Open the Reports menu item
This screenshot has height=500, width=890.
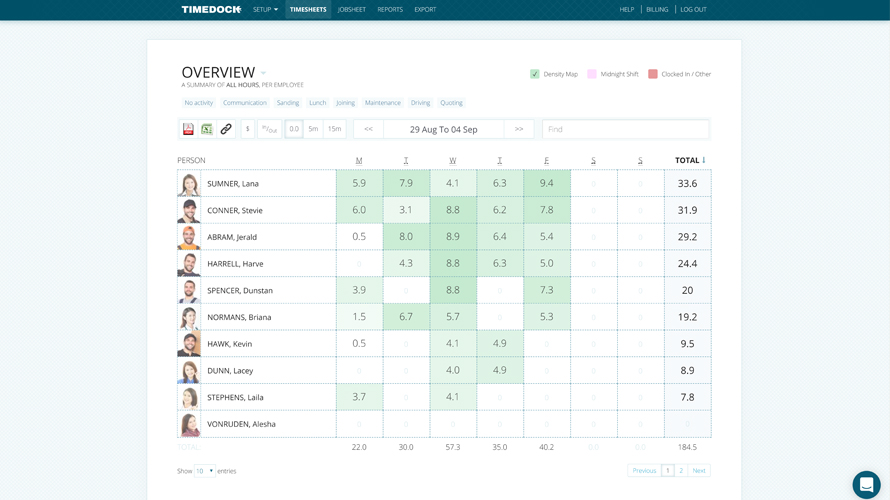(390, 10)
